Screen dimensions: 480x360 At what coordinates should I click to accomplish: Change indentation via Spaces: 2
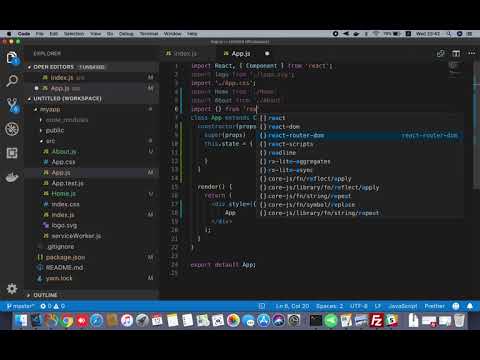[329, 306]
